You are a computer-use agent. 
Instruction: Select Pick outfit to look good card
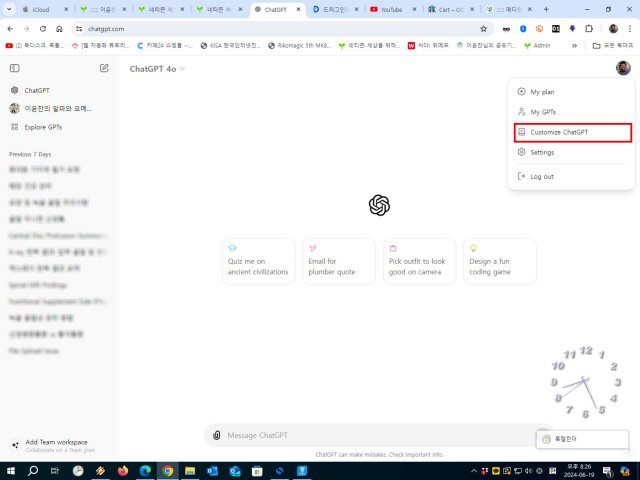coord(419,261)
